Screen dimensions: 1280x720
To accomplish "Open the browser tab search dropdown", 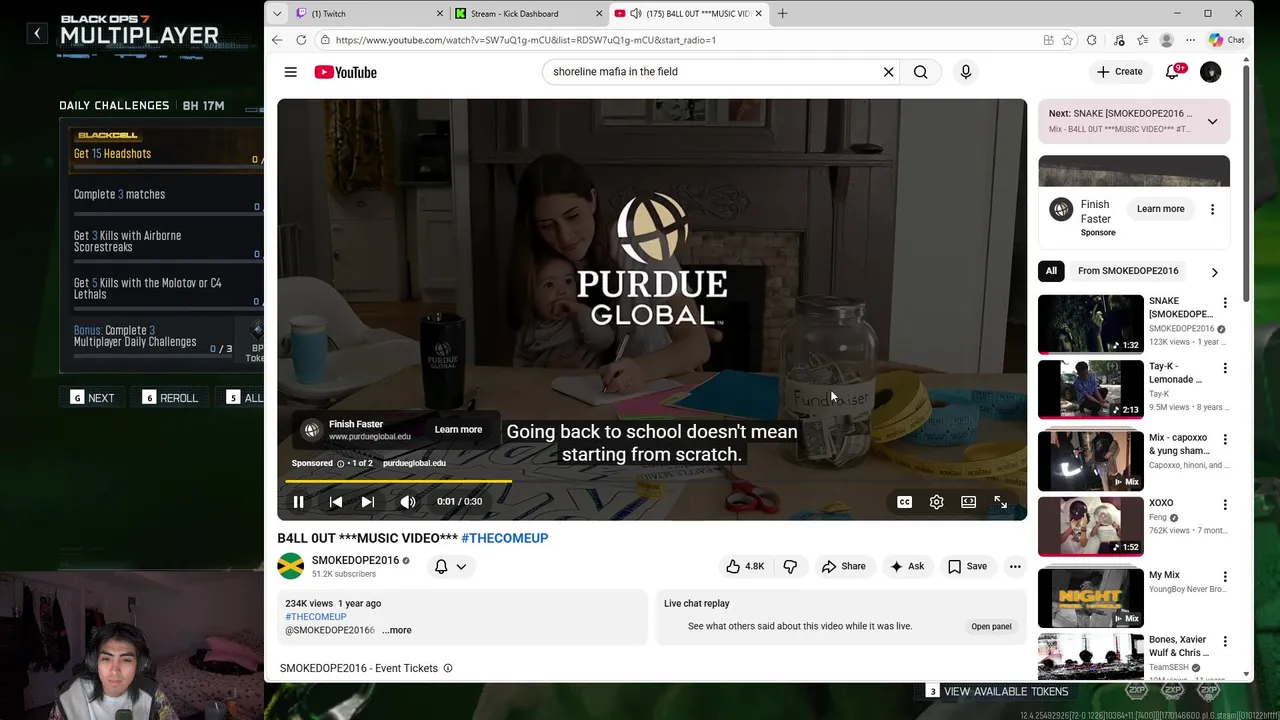I will (x=277, y=13).
